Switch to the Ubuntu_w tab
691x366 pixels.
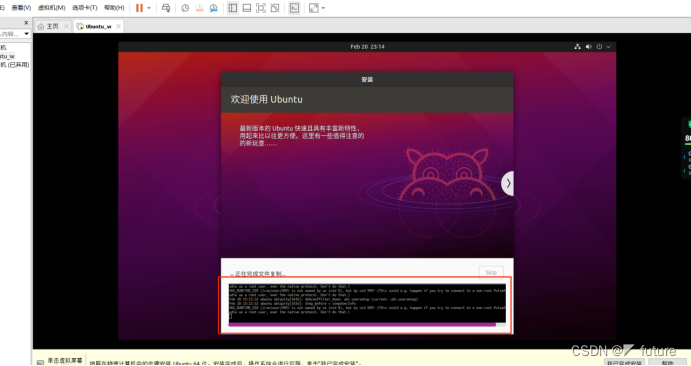click(98, 26)
